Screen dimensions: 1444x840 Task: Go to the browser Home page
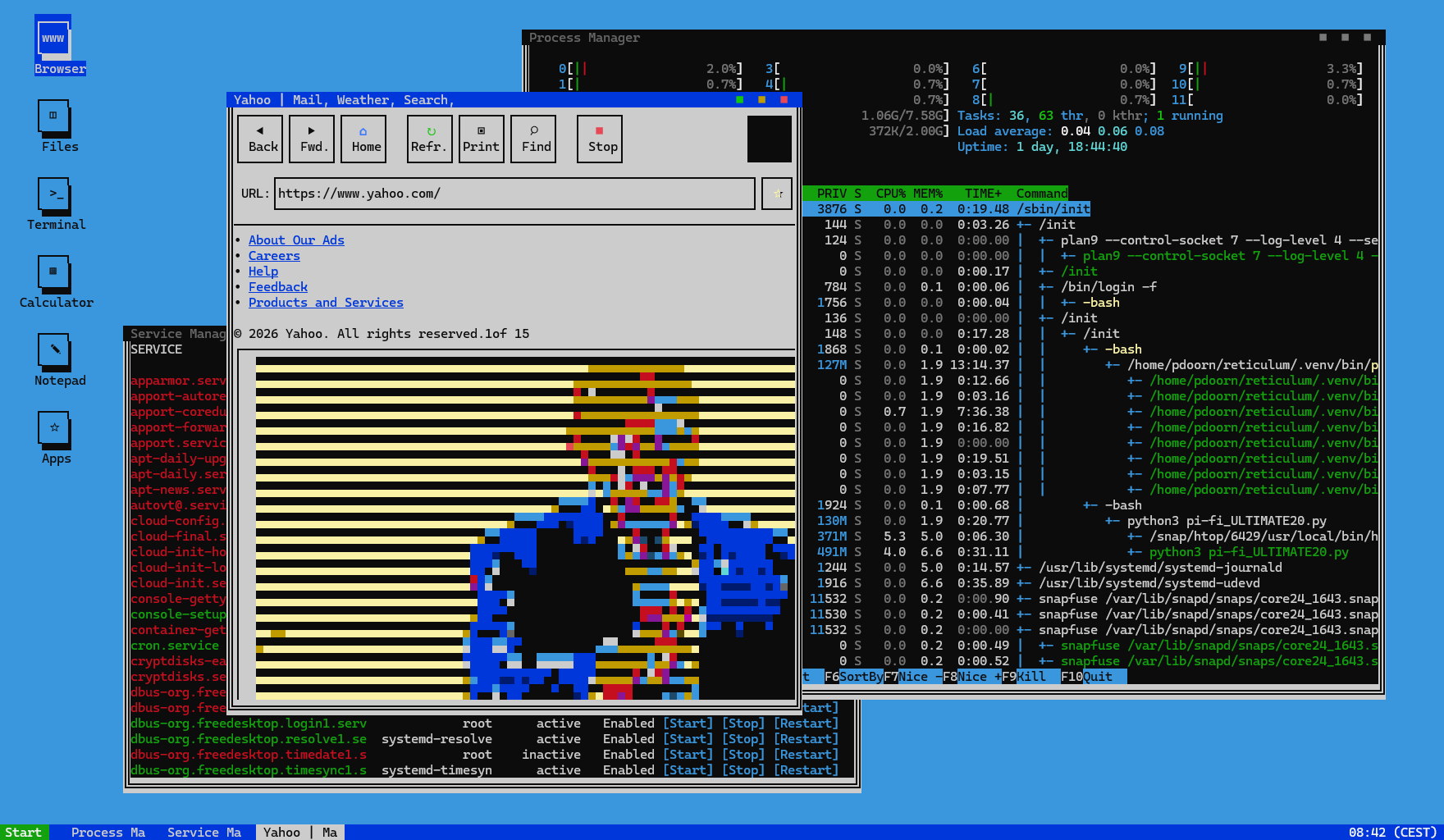pos(363,139)
